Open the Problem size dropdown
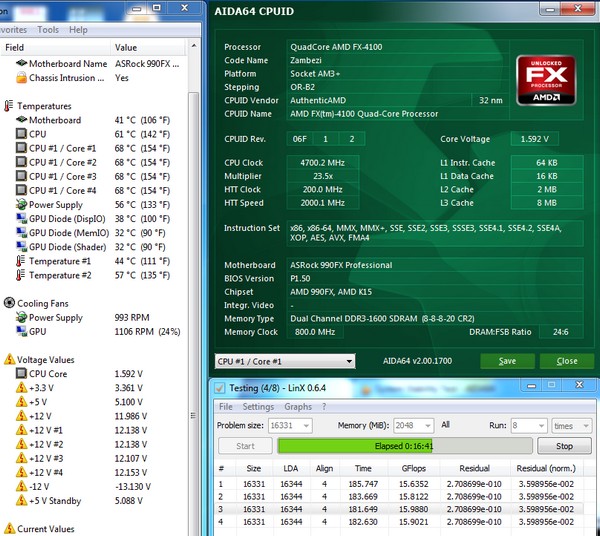600x536 pixels. (290, 425)
